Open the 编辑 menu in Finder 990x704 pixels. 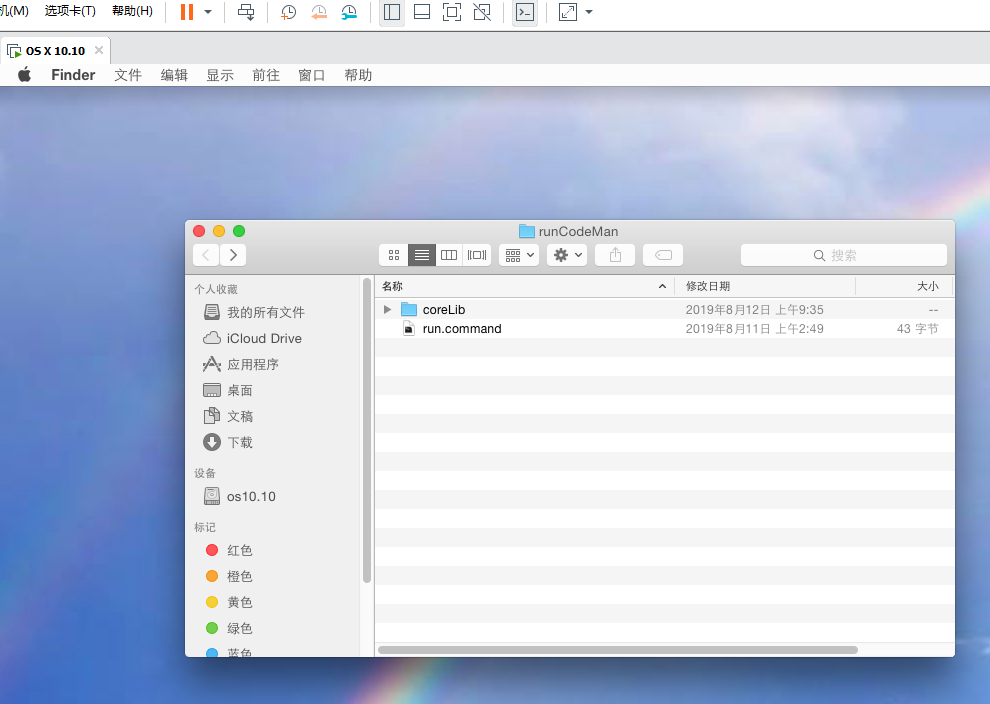tap(174, 75)
